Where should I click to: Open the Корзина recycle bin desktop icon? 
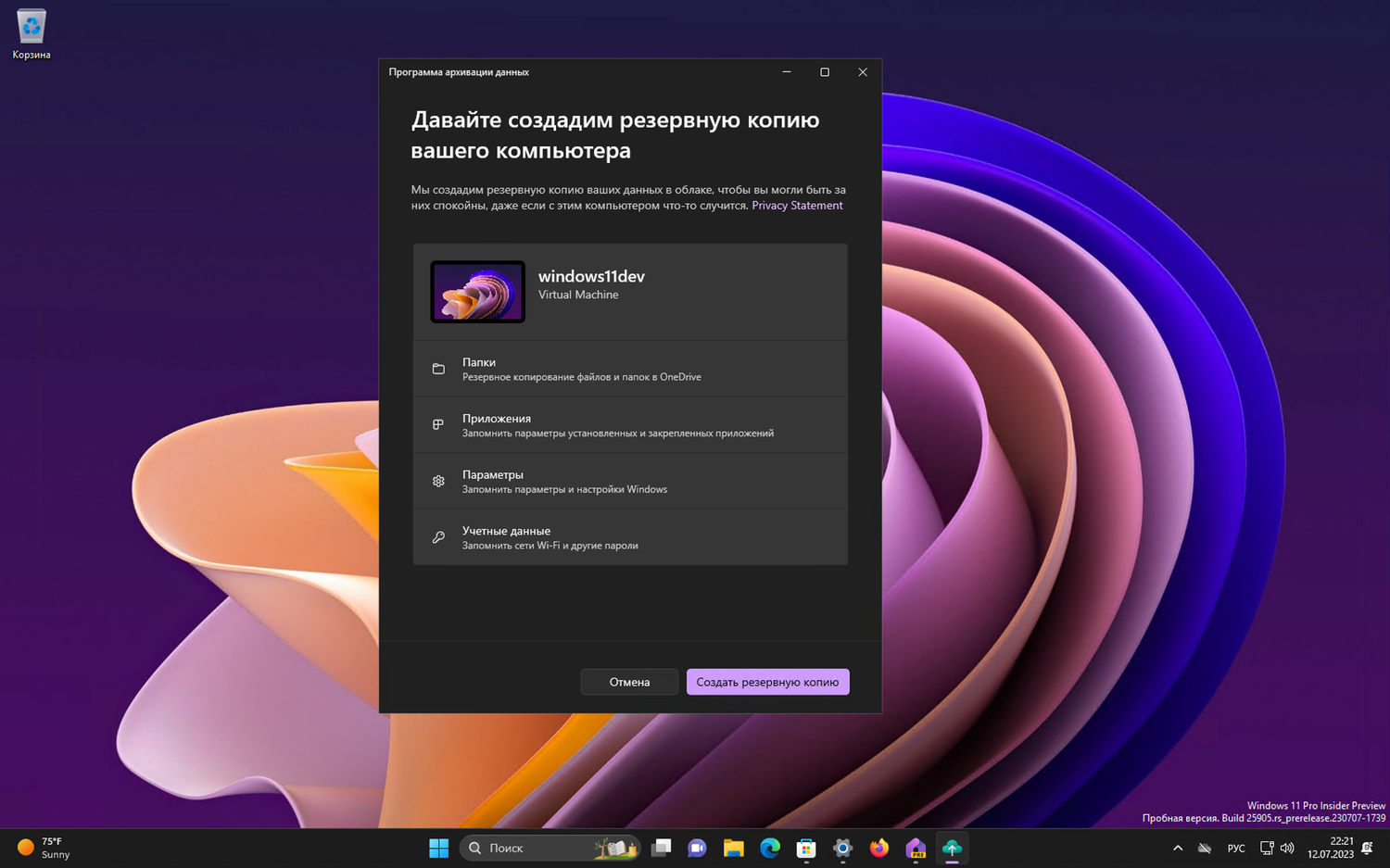pos(32,35)
